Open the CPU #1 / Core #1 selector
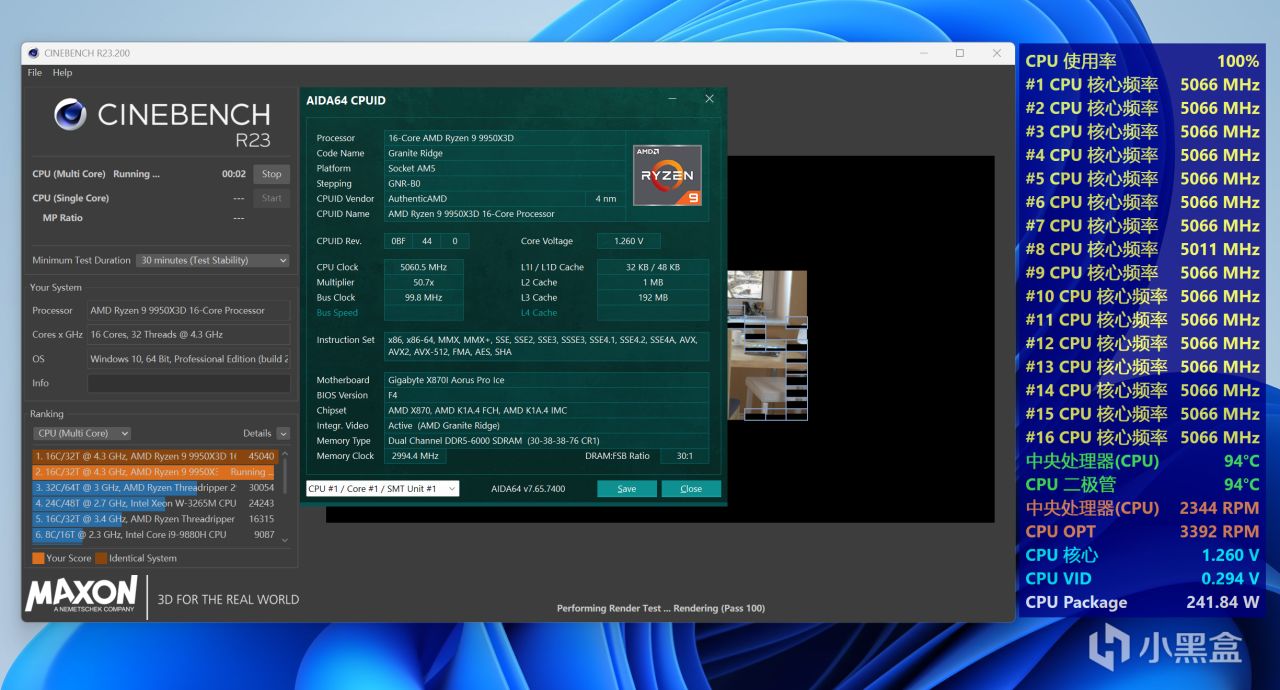The image size is (1280, 690). (383, 489)
